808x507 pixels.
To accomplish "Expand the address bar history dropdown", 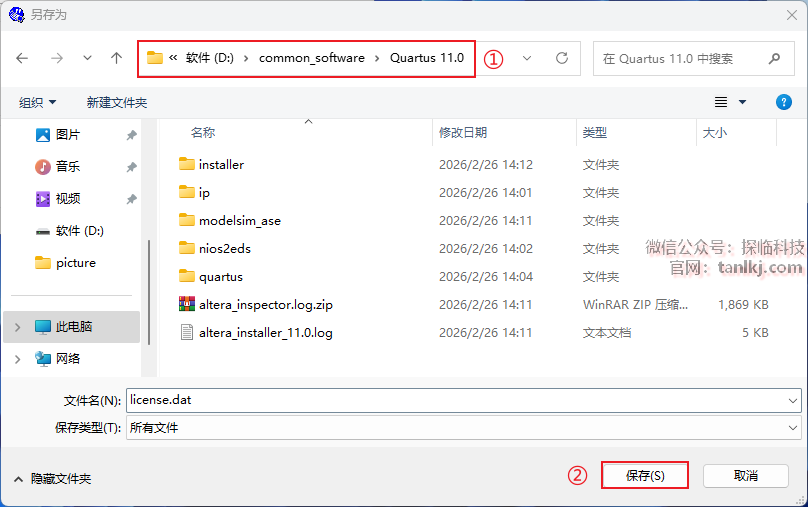I will (x=527, y=58).
